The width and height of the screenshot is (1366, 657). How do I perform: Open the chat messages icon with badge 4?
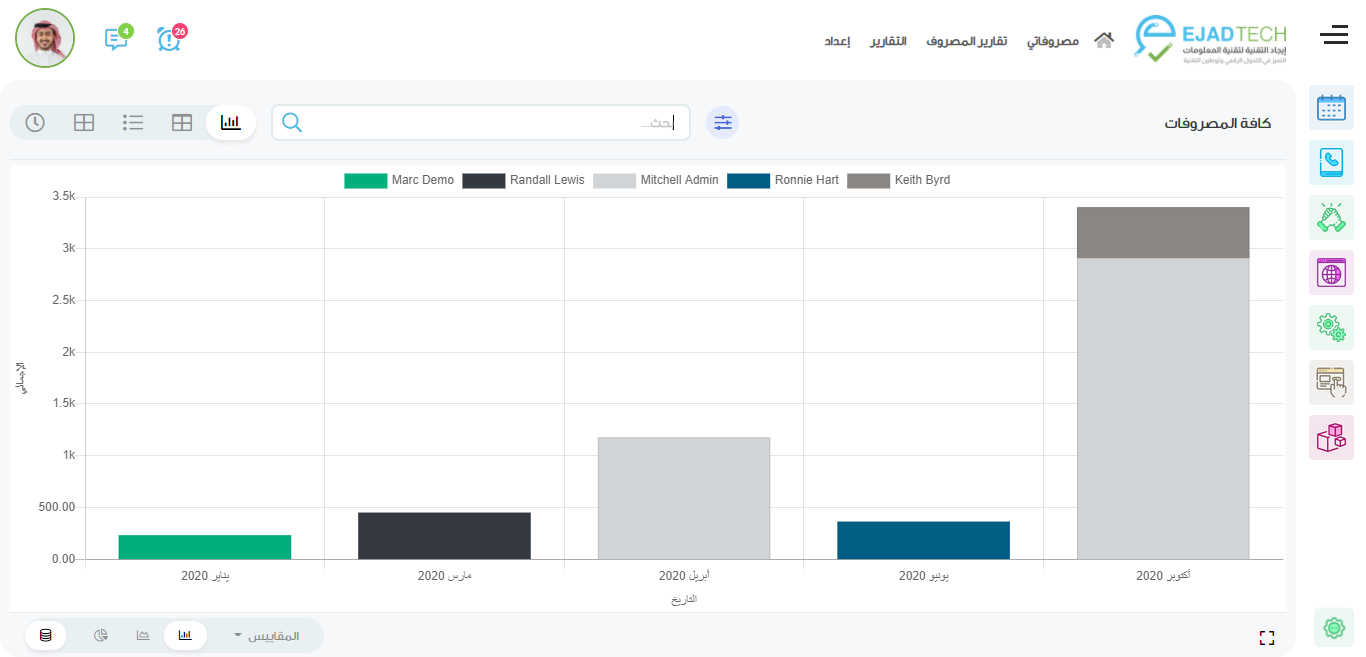point(116,39)
